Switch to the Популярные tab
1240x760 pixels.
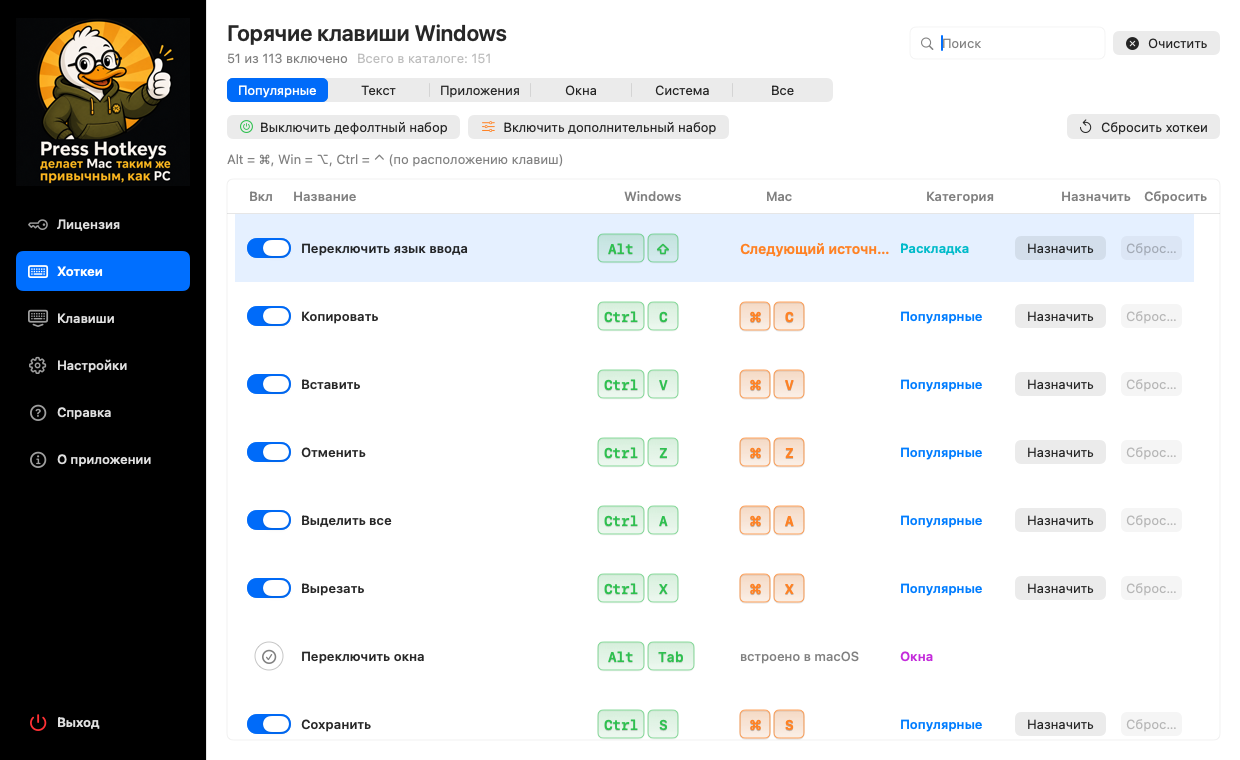[x=277, y=90]
